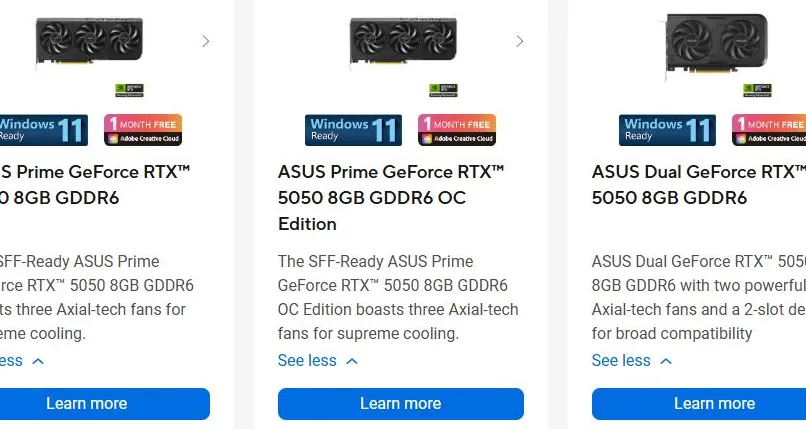Click NVIDIA badge below ASUS Dual image

click(x=755, y=89)
